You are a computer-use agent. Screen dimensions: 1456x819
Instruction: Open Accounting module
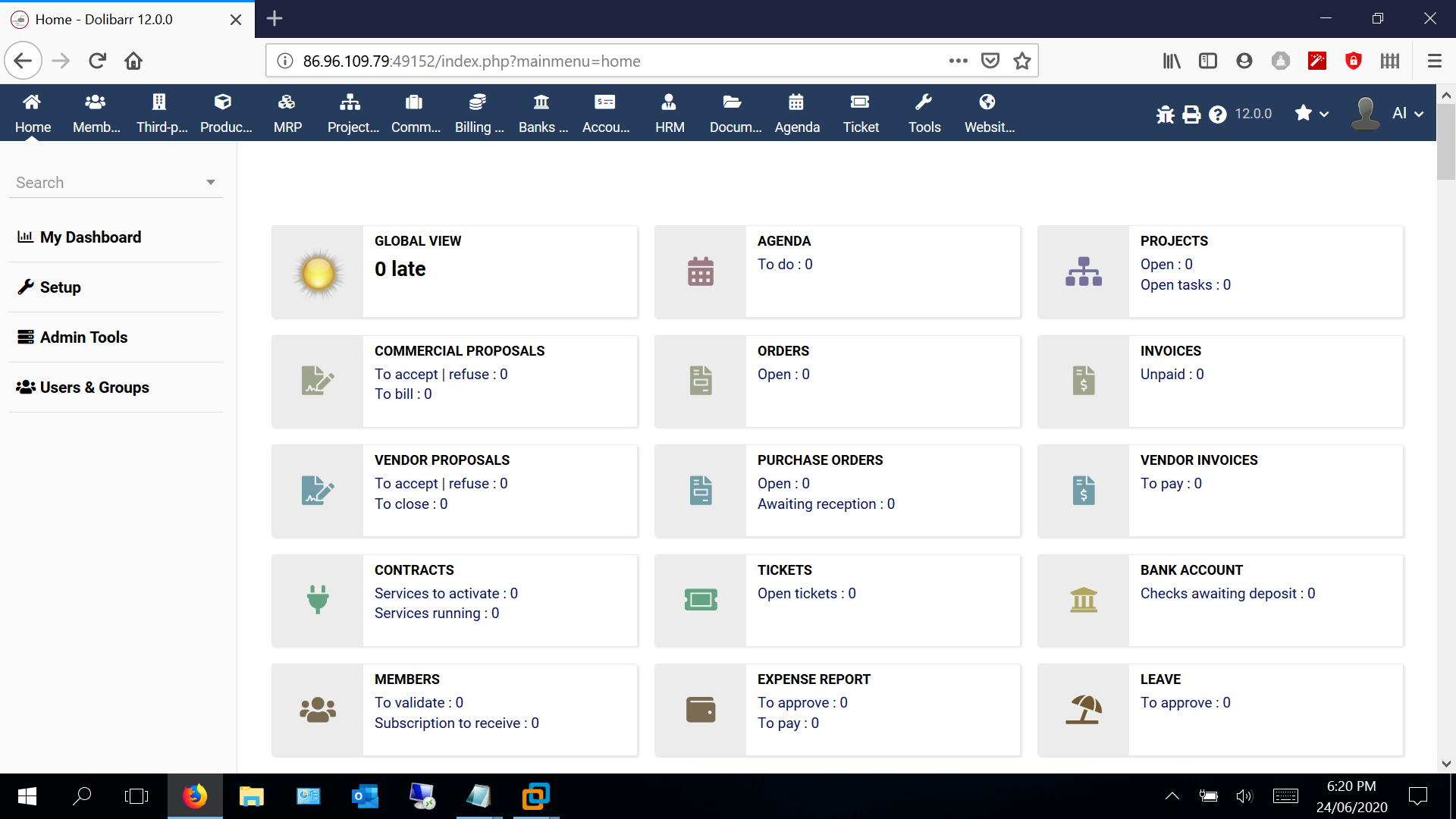click(x=605, y=113)
